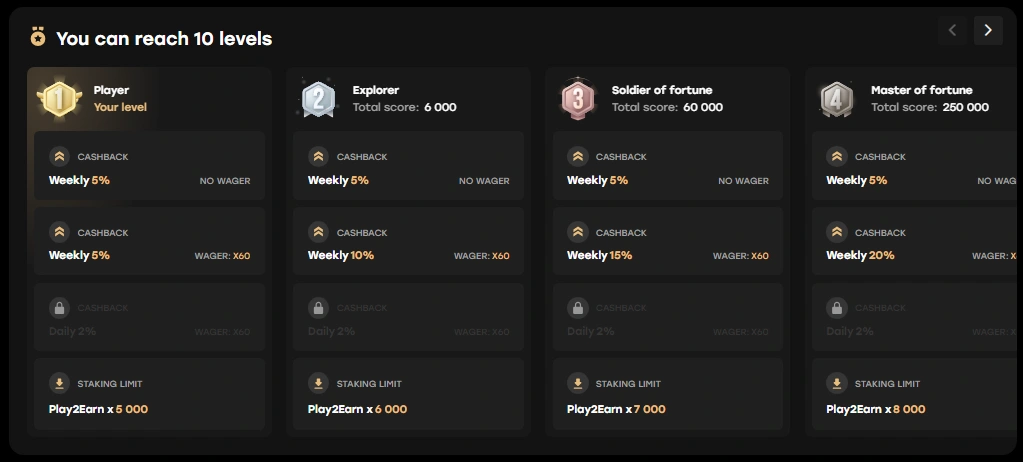Click the Play2Earn x 8 000 staking card
1023x462 pixels.
(916, 395)
